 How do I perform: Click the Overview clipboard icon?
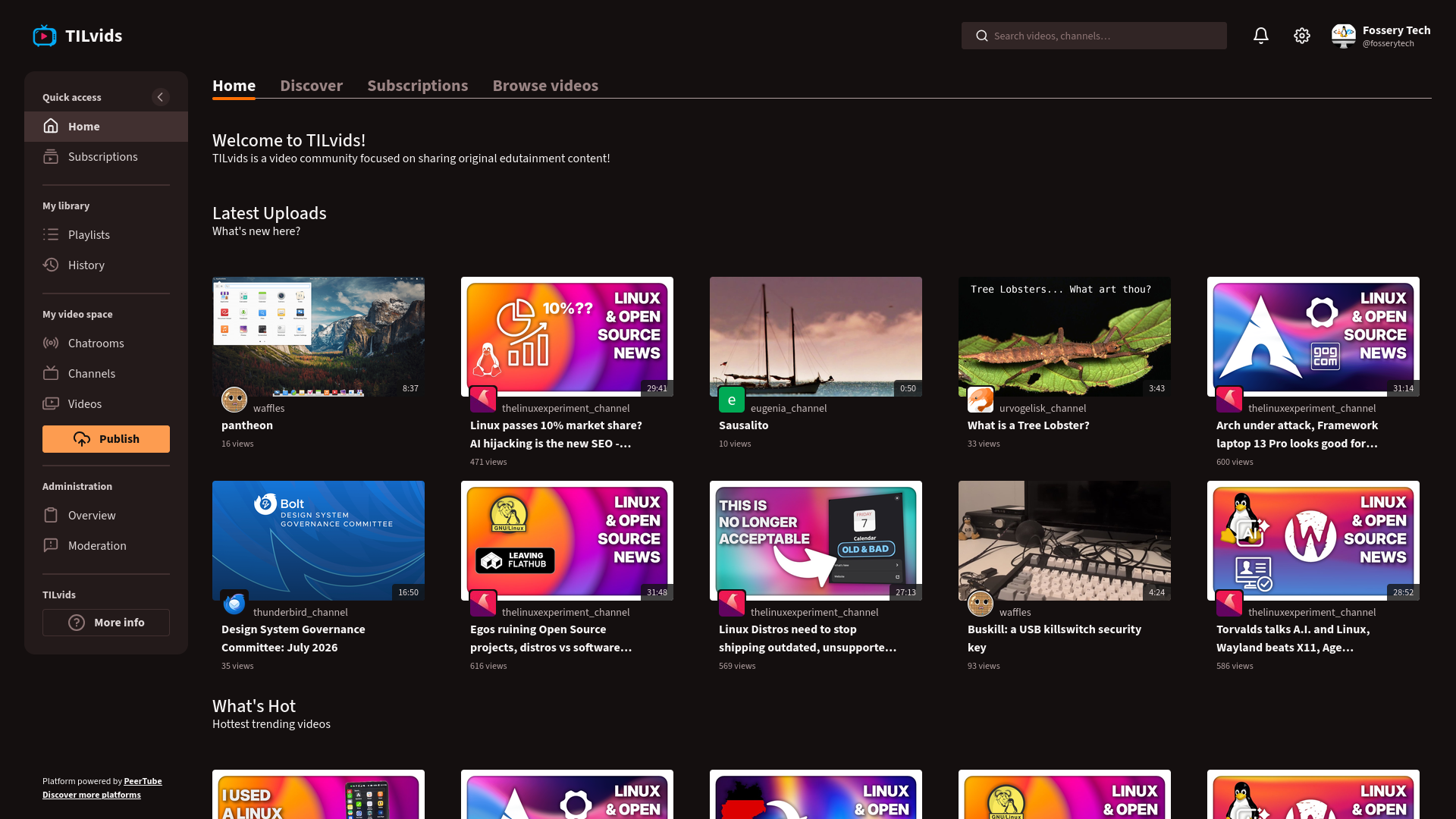tap(51, 515)
